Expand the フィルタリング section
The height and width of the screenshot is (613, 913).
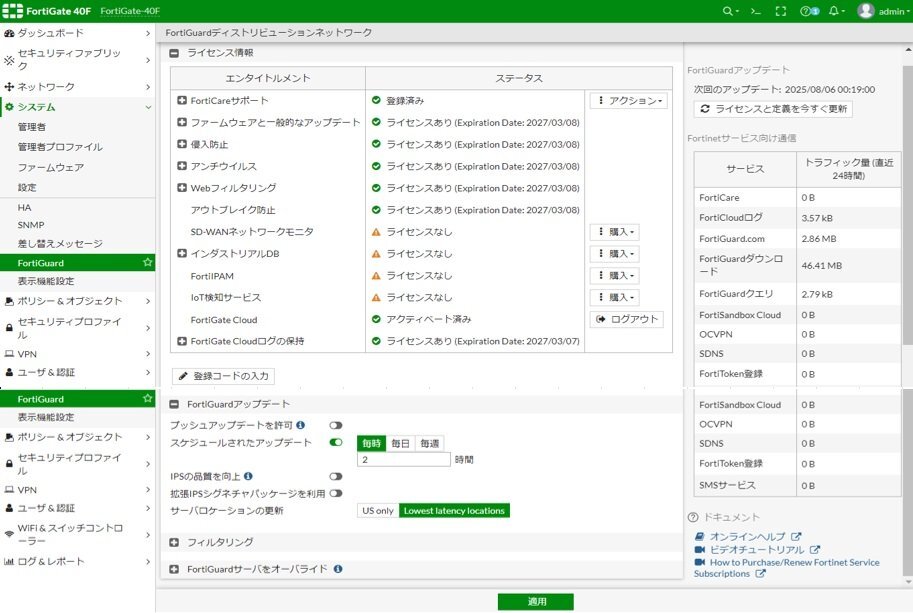174,542
